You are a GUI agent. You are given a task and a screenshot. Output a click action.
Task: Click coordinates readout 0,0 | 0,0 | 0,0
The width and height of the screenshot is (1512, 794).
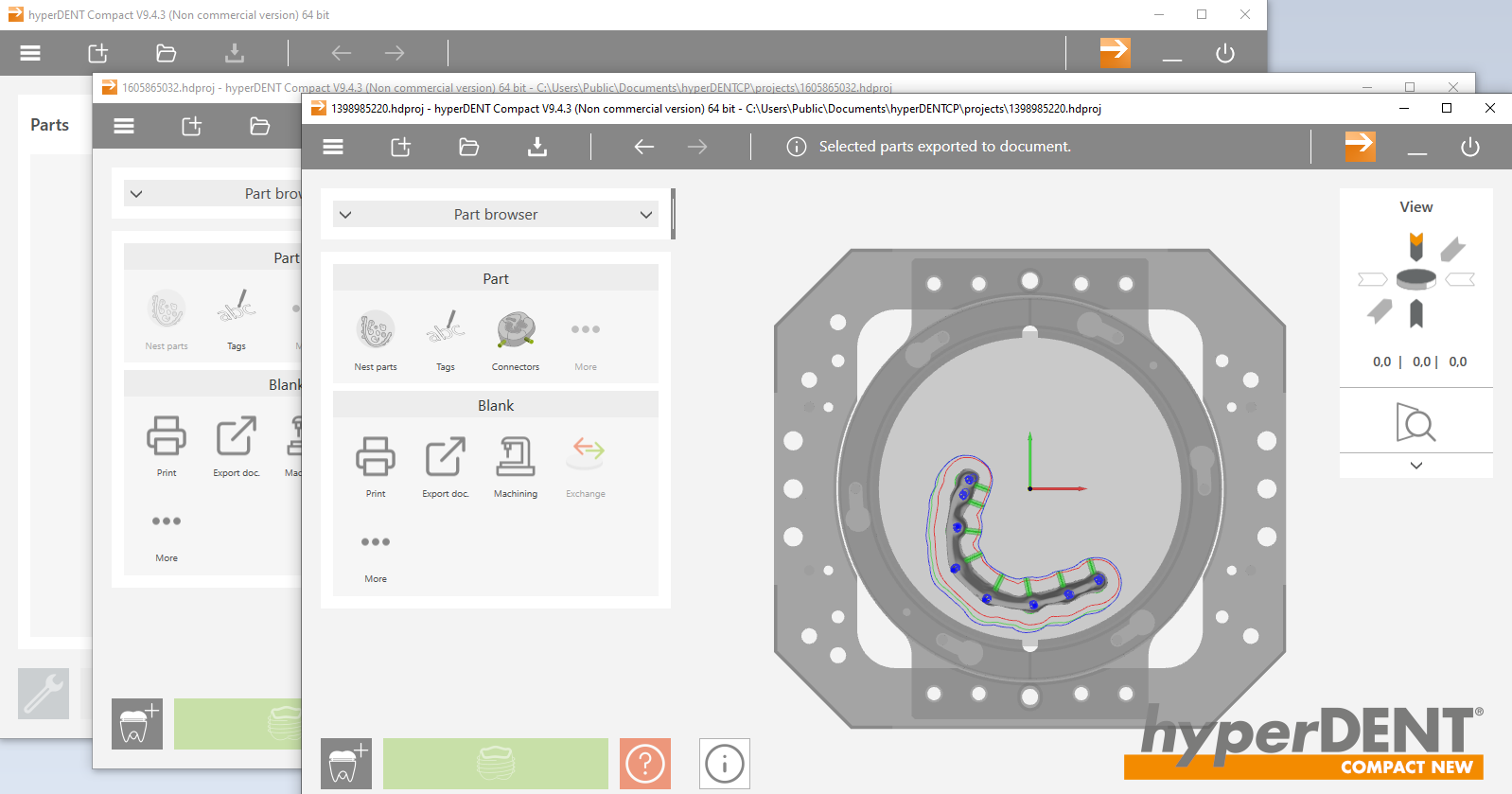(1419, 362)
